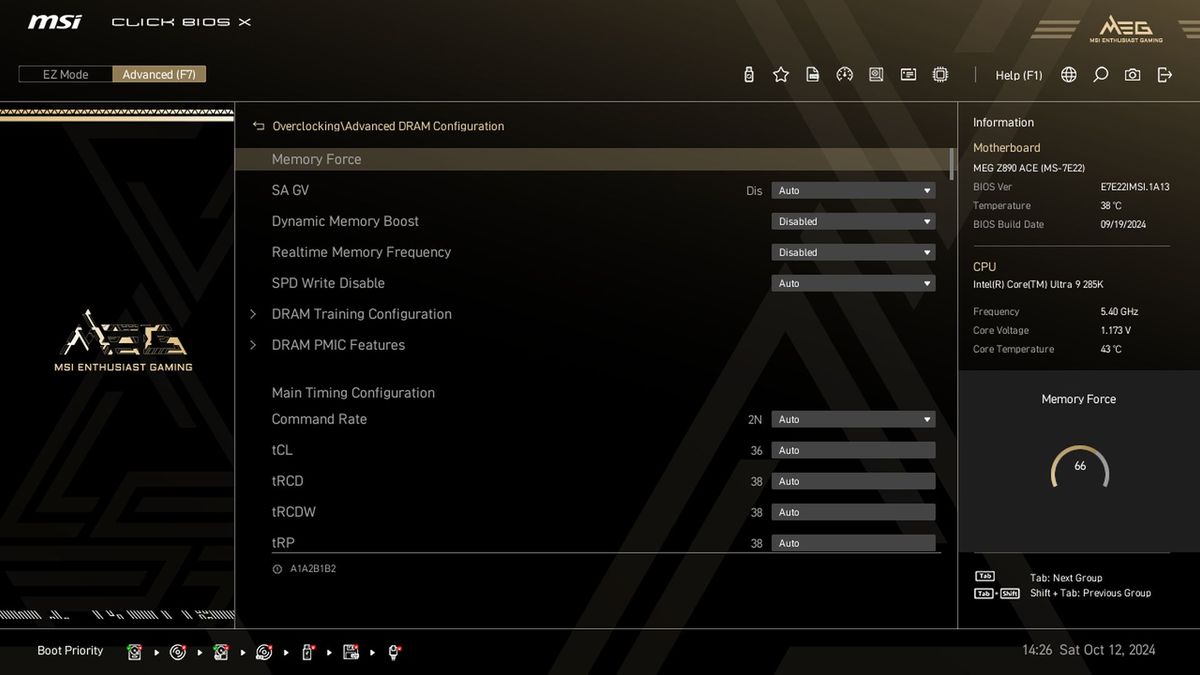Open the SPD Write Disable dropdown
The width and height of the screenshot is (1200, 675).
(x=853, y=283)
